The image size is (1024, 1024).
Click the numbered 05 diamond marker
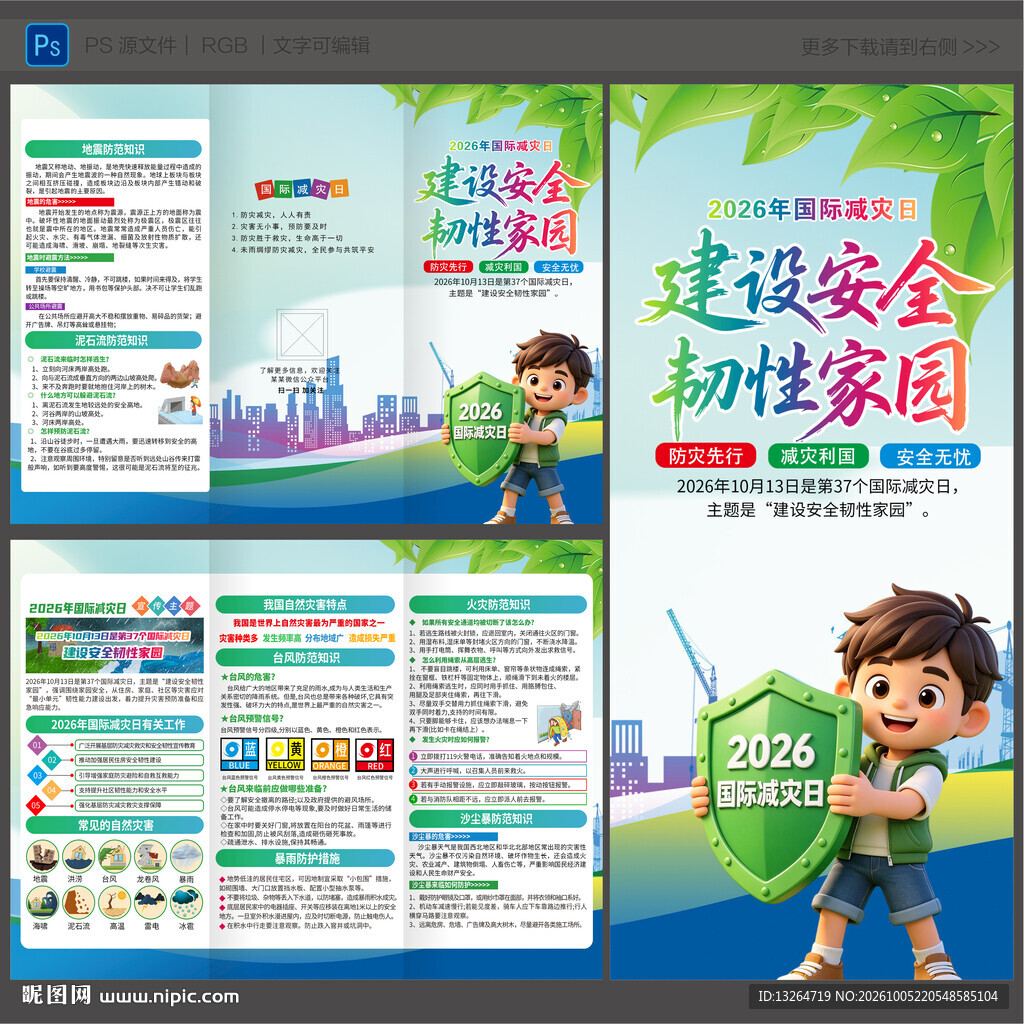coord(37,805)
